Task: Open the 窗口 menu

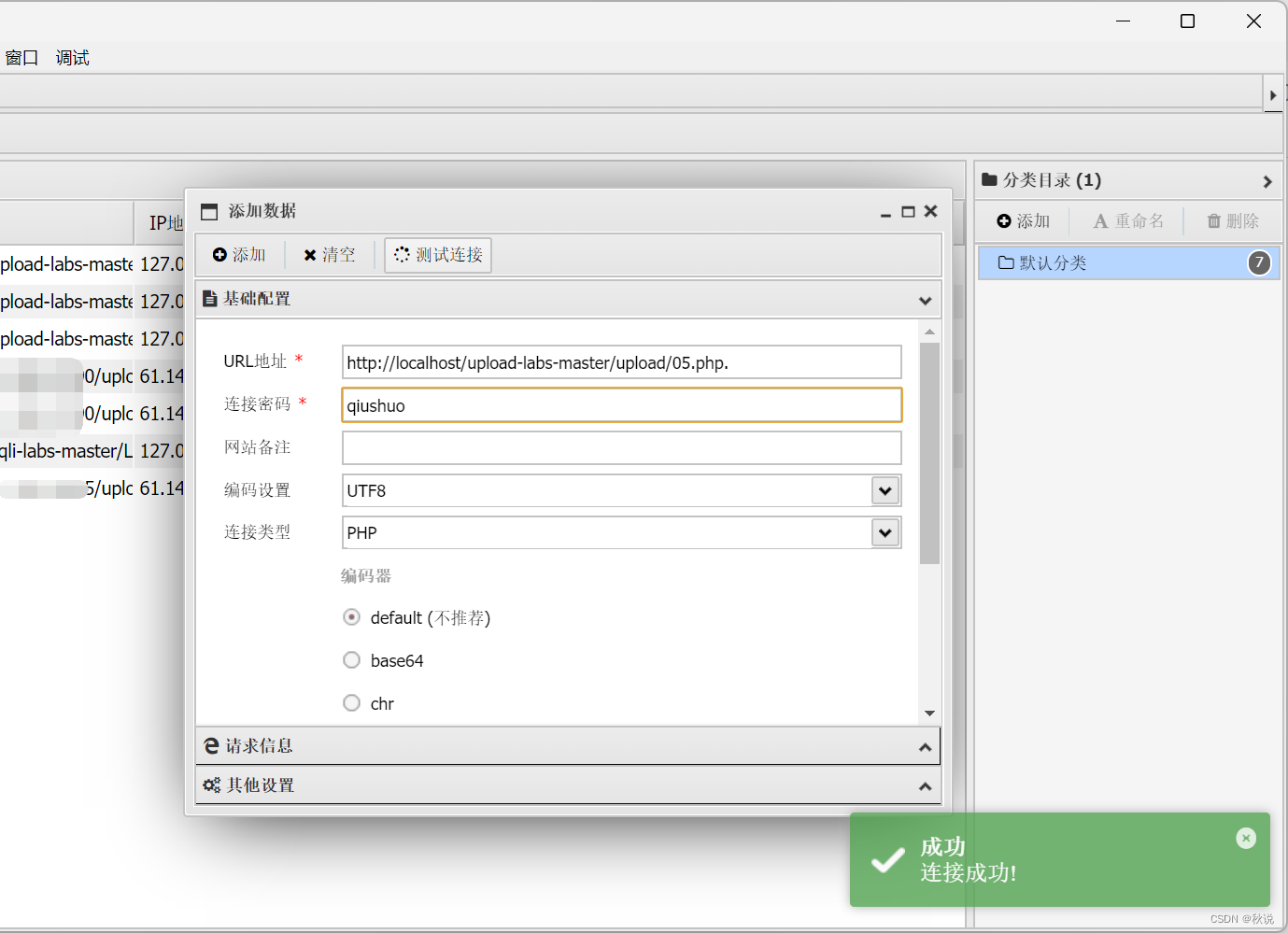Action: click(21, 58)
